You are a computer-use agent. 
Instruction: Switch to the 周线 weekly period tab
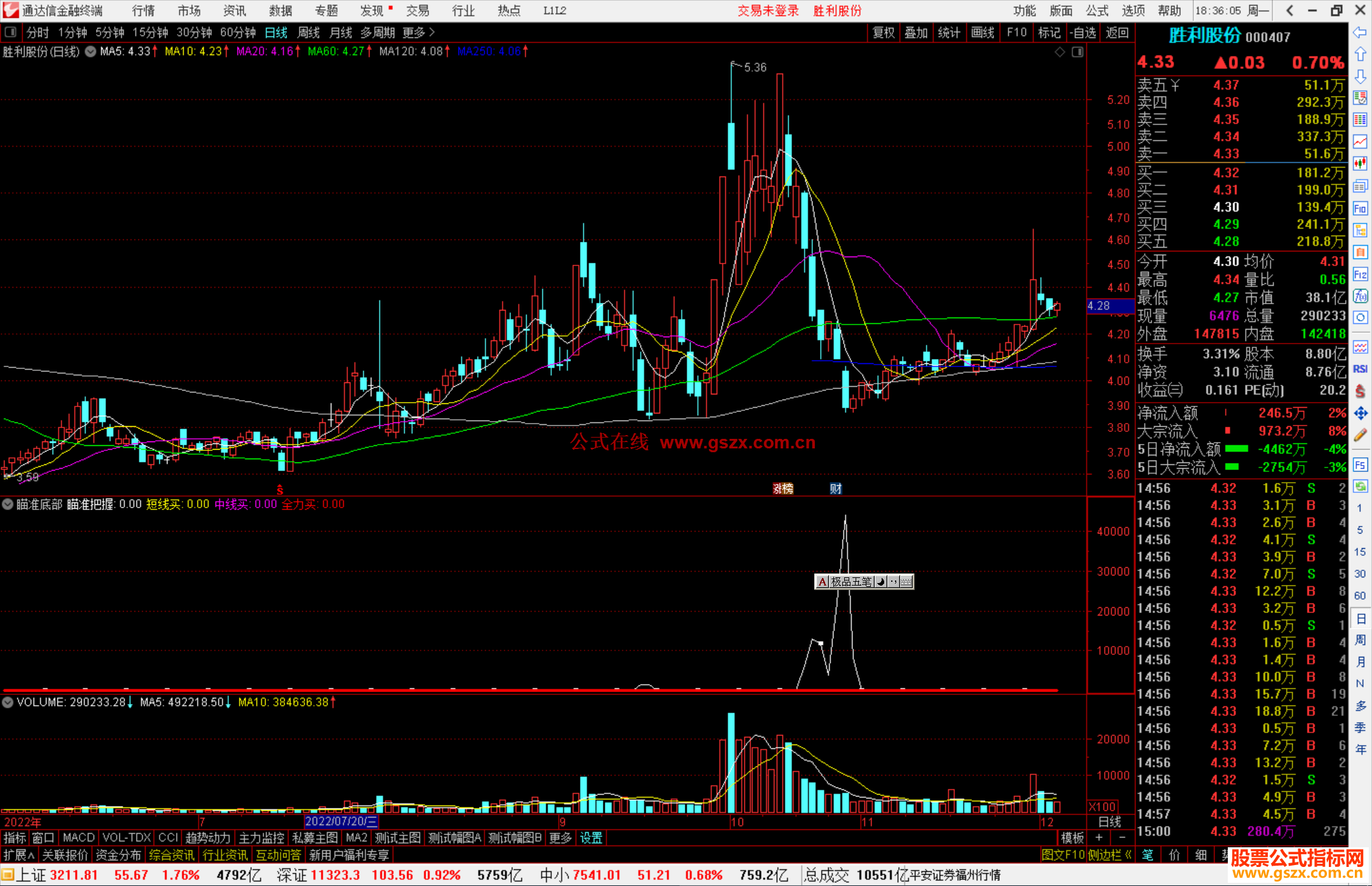[x=308, y=32]
